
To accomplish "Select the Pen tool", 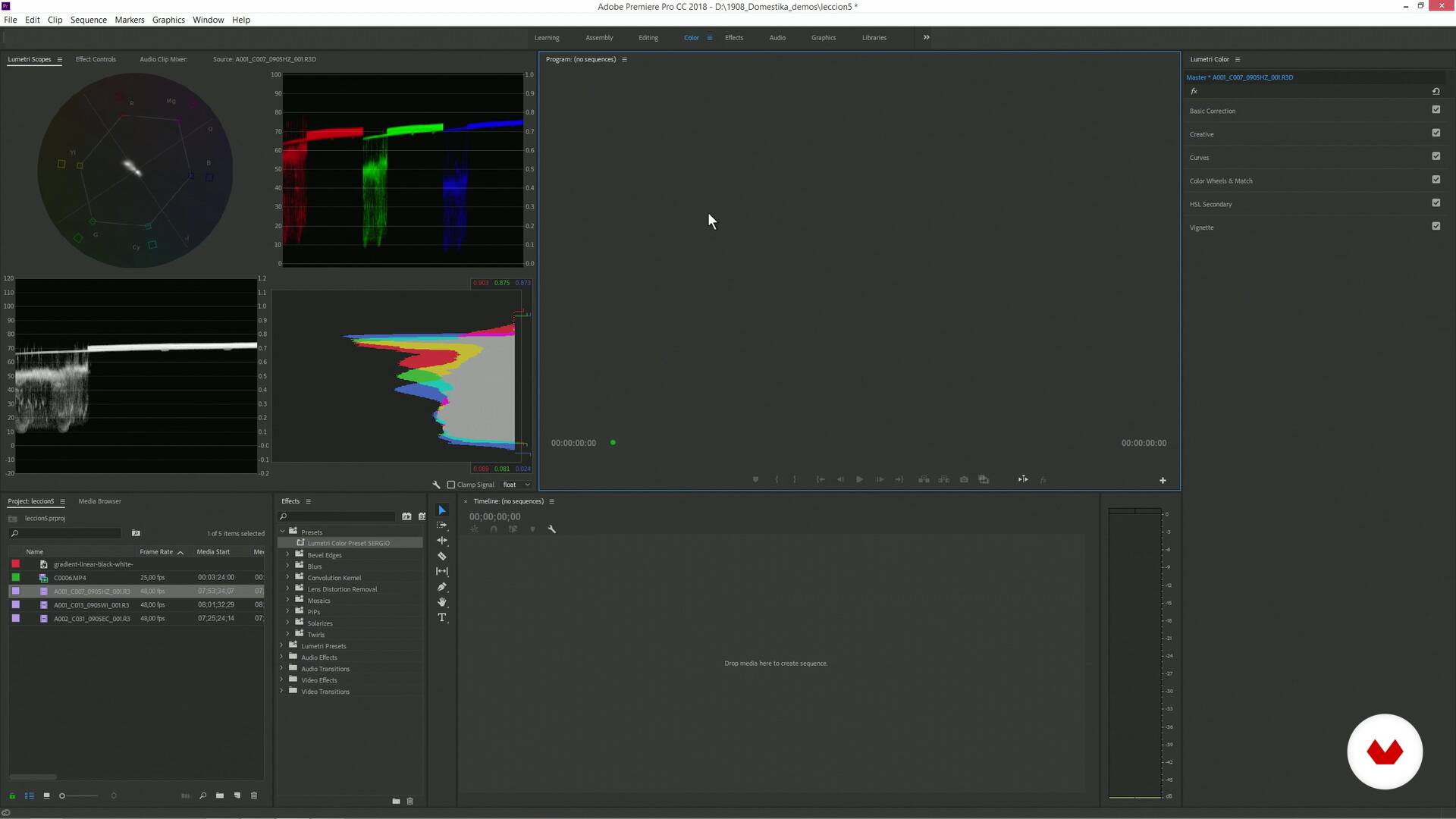I will (442, 587).
